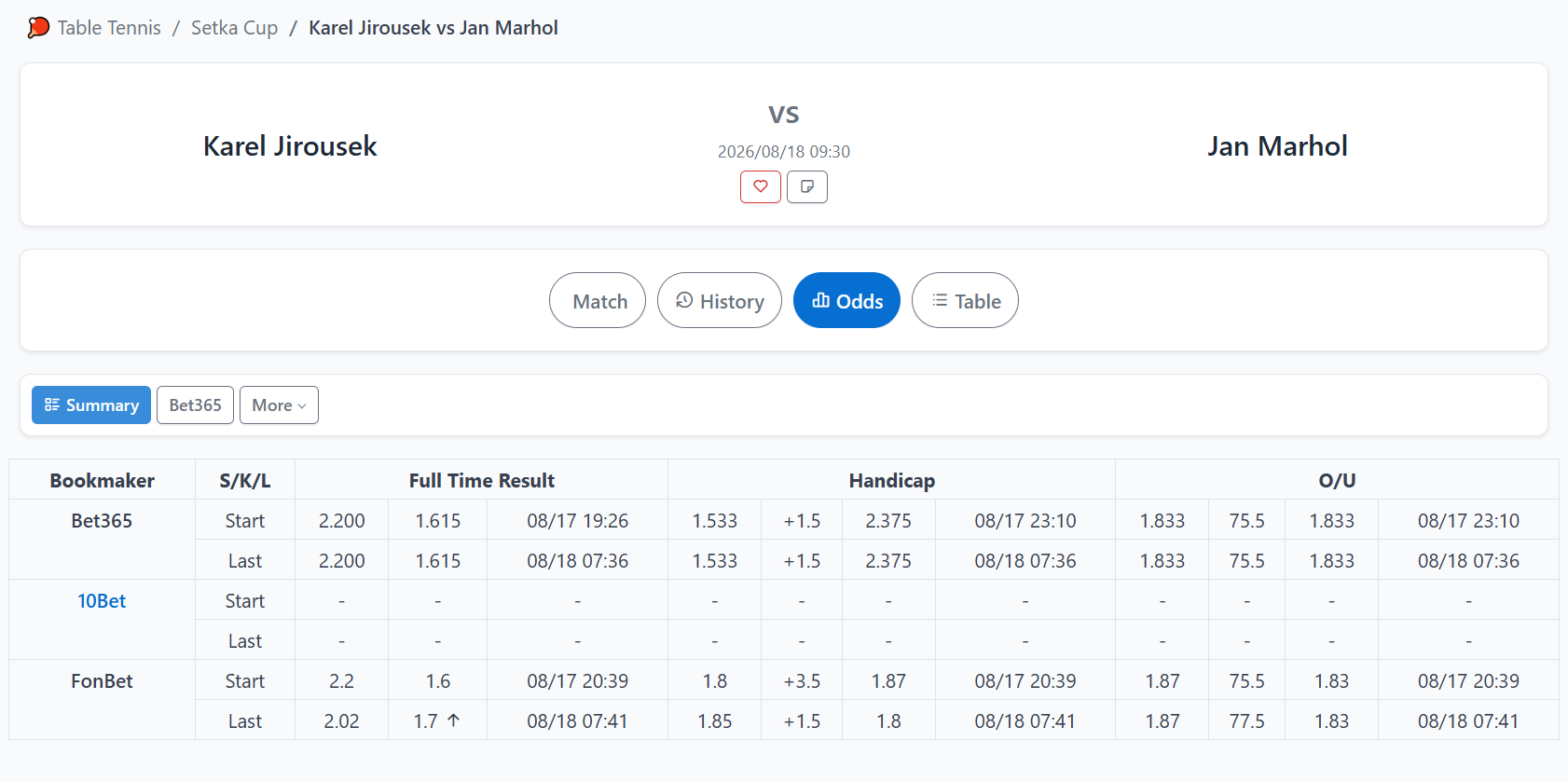Screen dimensions: 1568x782
Task: Open the 10Bet bookmaker link
Action: 102,601
